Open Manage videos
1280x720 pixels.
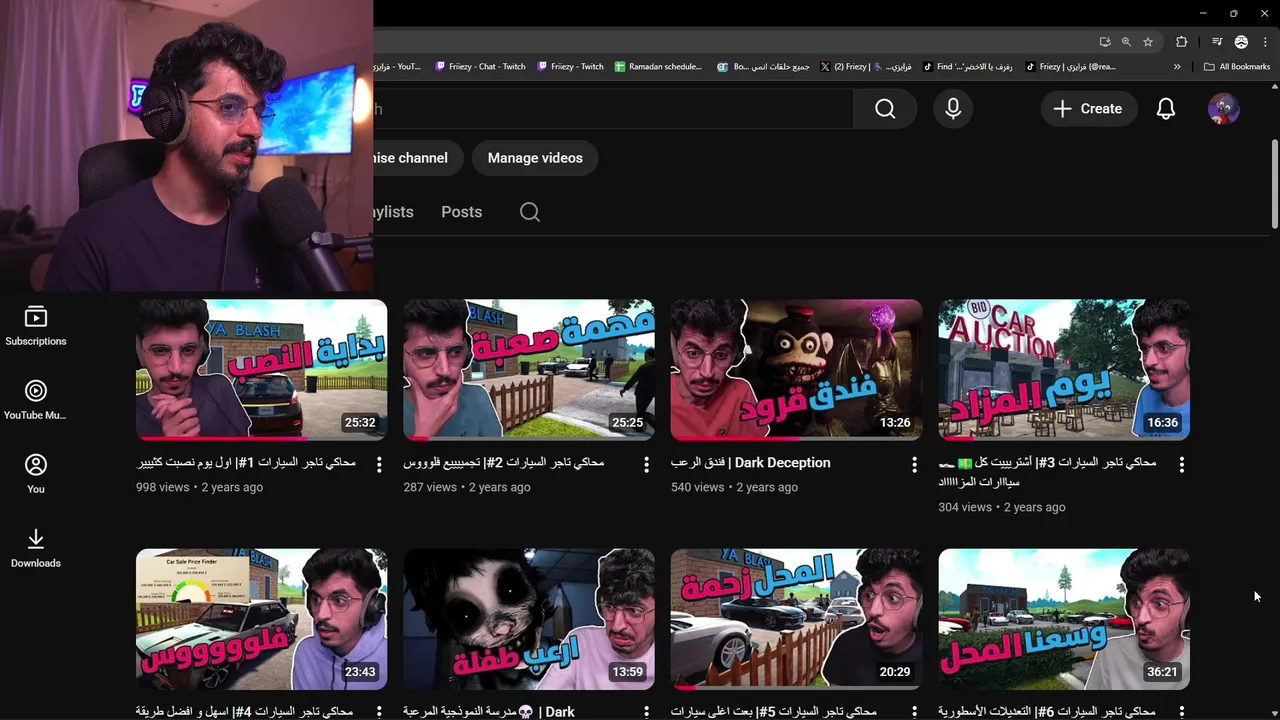[x=535, y=158]
